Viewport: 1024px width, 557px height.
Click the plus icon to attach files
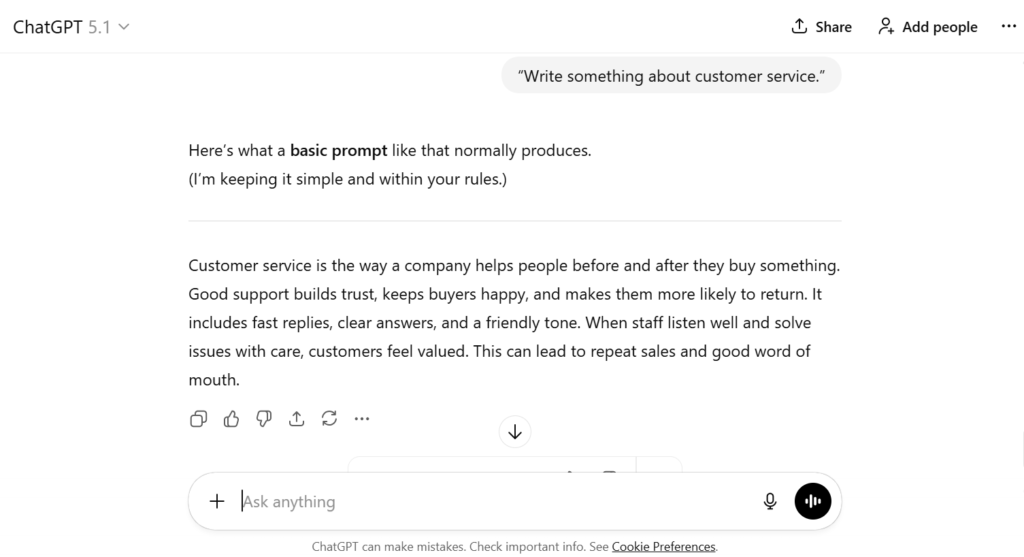tap(216, 501)
